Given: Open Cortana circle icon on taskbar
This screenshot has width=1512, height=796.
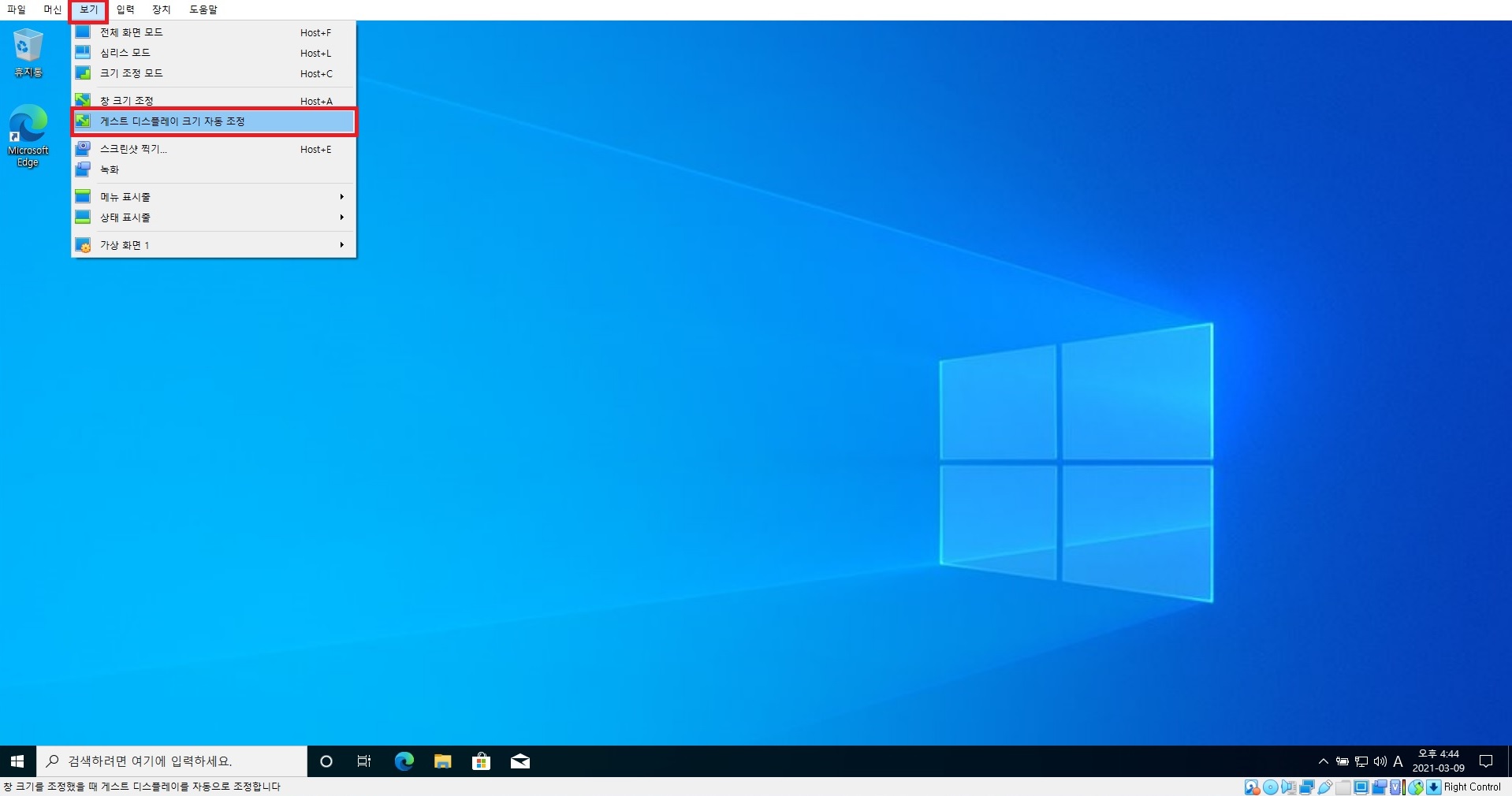Looking at the screenshot, I should pos(326,761).
